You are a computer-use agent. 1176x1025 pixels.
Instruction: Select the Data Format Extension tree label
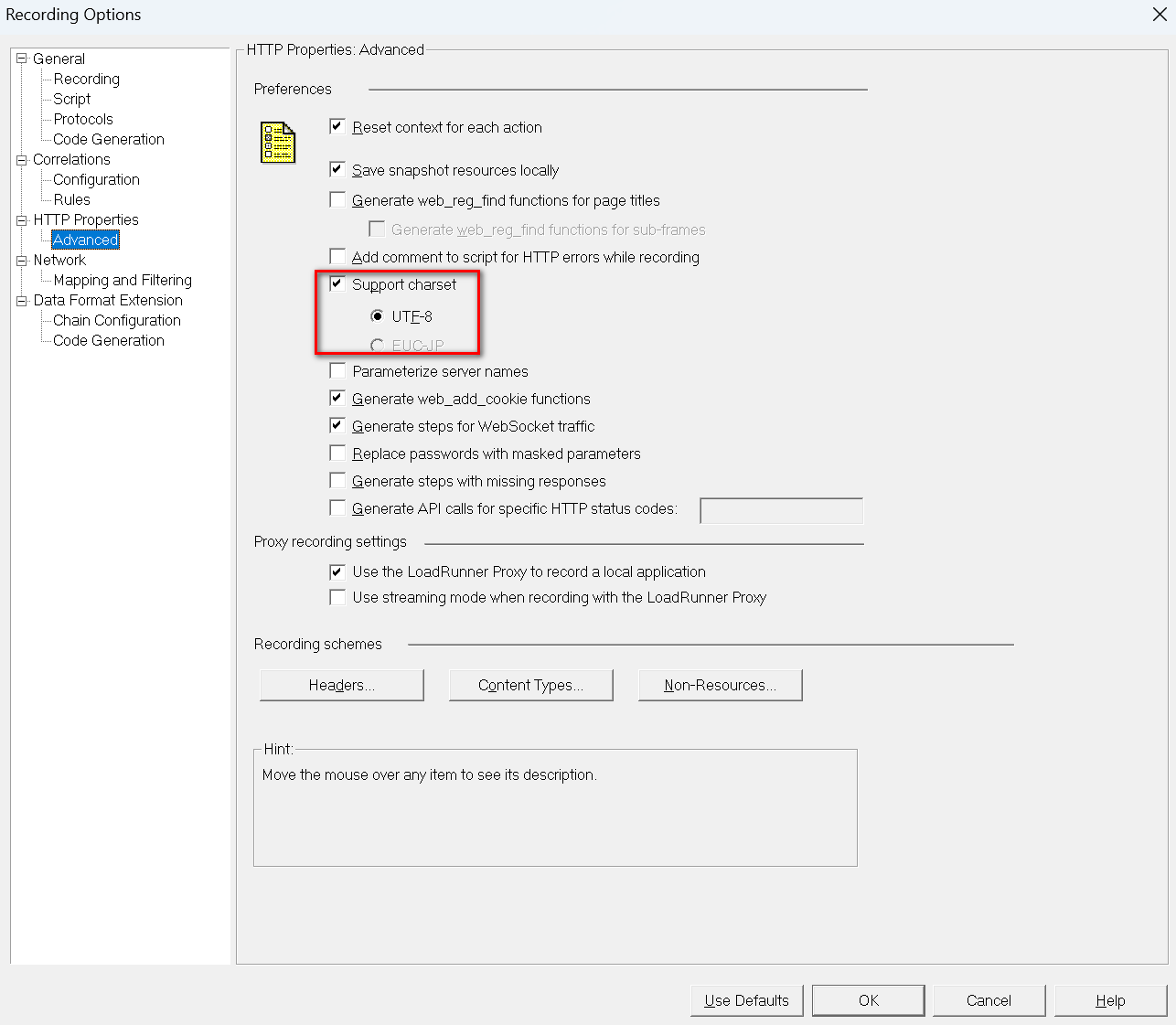click(108, 300)
